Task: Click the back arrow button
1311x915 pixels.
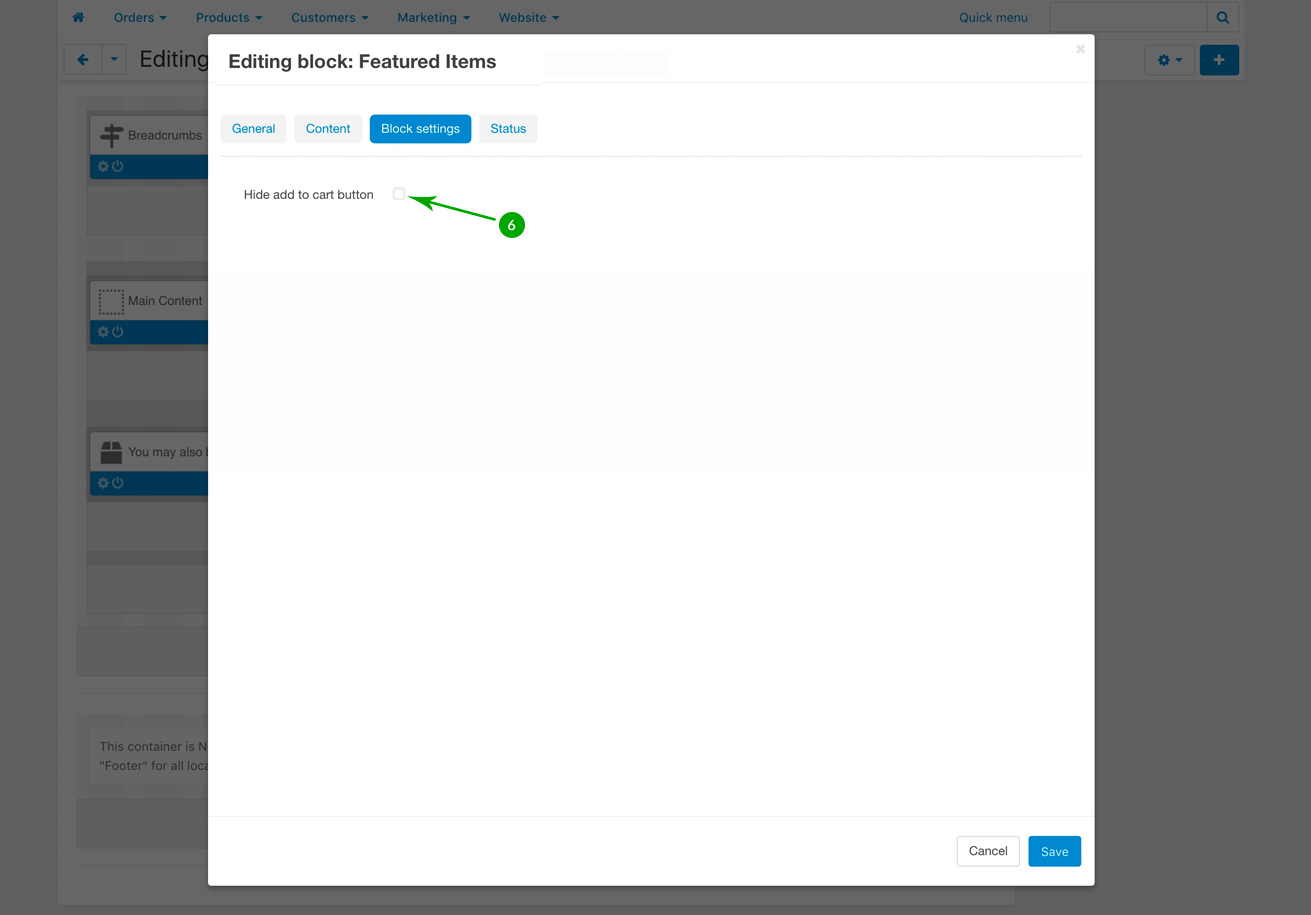Action: point(83,60)
